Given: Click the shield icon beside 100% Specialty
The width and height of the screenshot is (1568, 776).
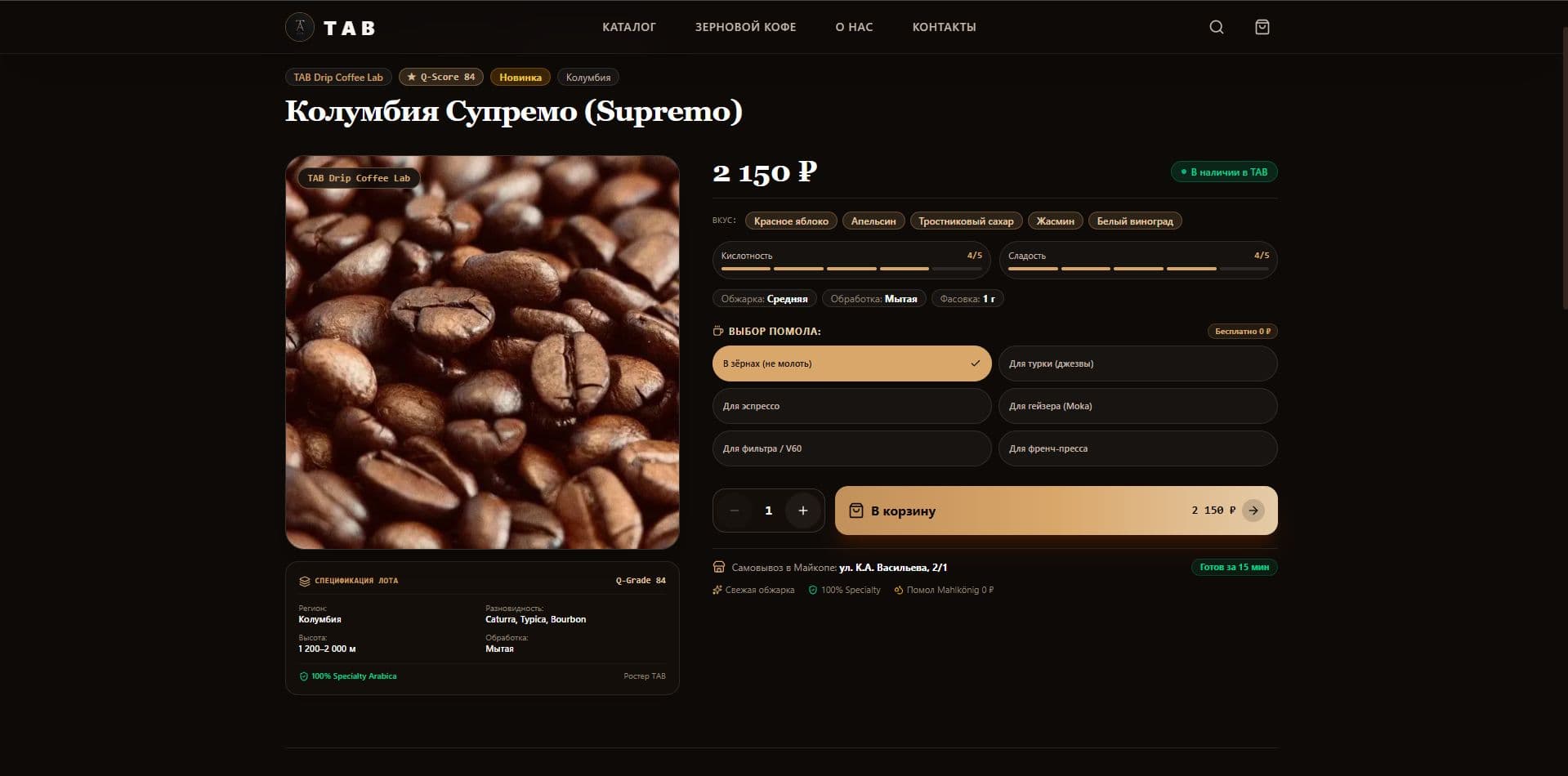Looking at the screenshot, I should pos(813,590).
